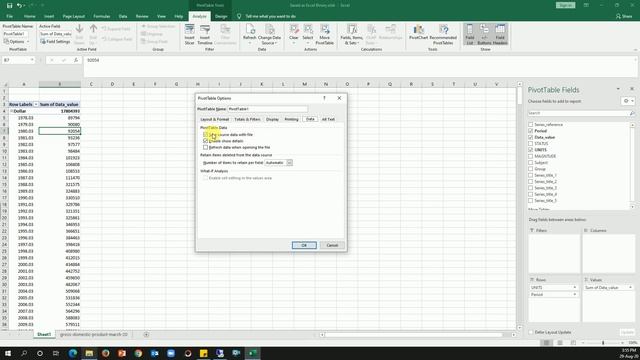This screenshot has height=360, width=640.
Task: Open Windows Start menu
Action: click(x=8, y=353)
